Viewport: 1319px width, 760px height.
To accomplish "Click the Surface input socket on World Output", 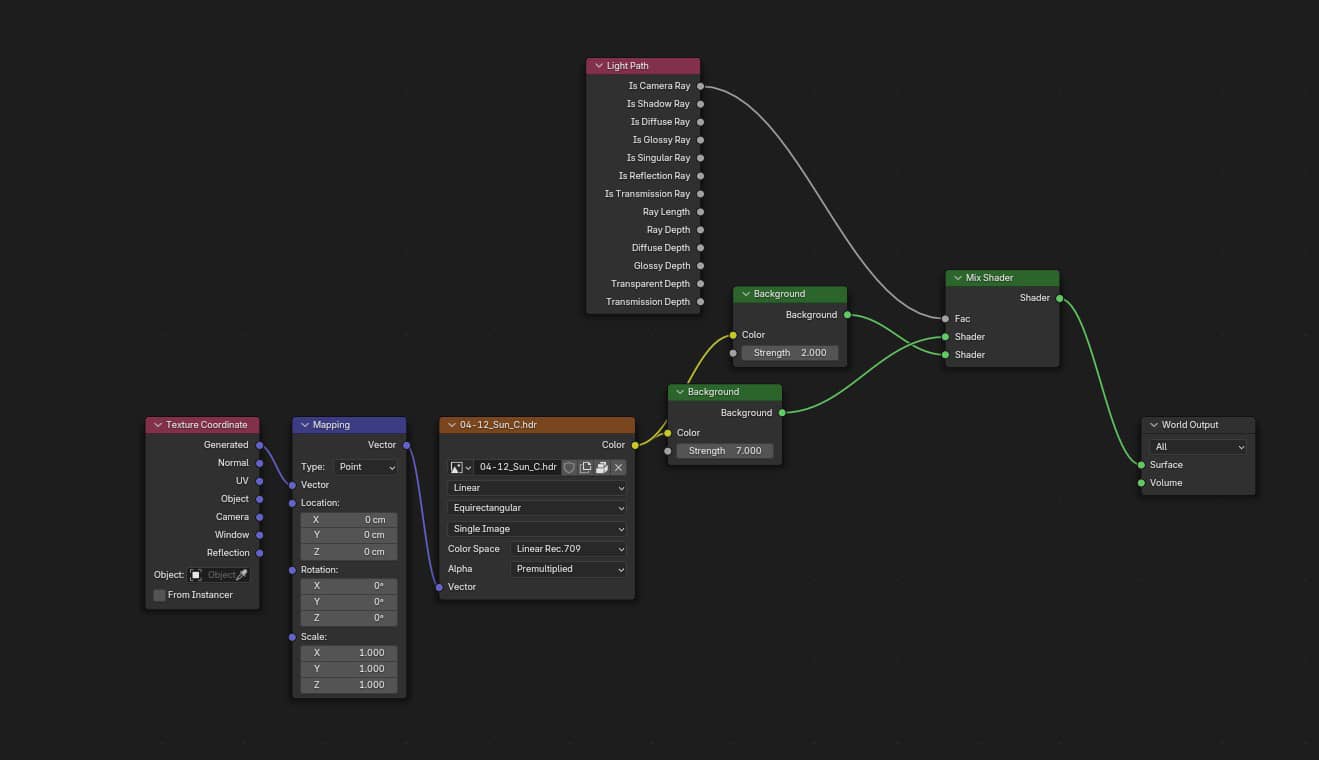I will pyautogui.click(x=1141, y=465).
